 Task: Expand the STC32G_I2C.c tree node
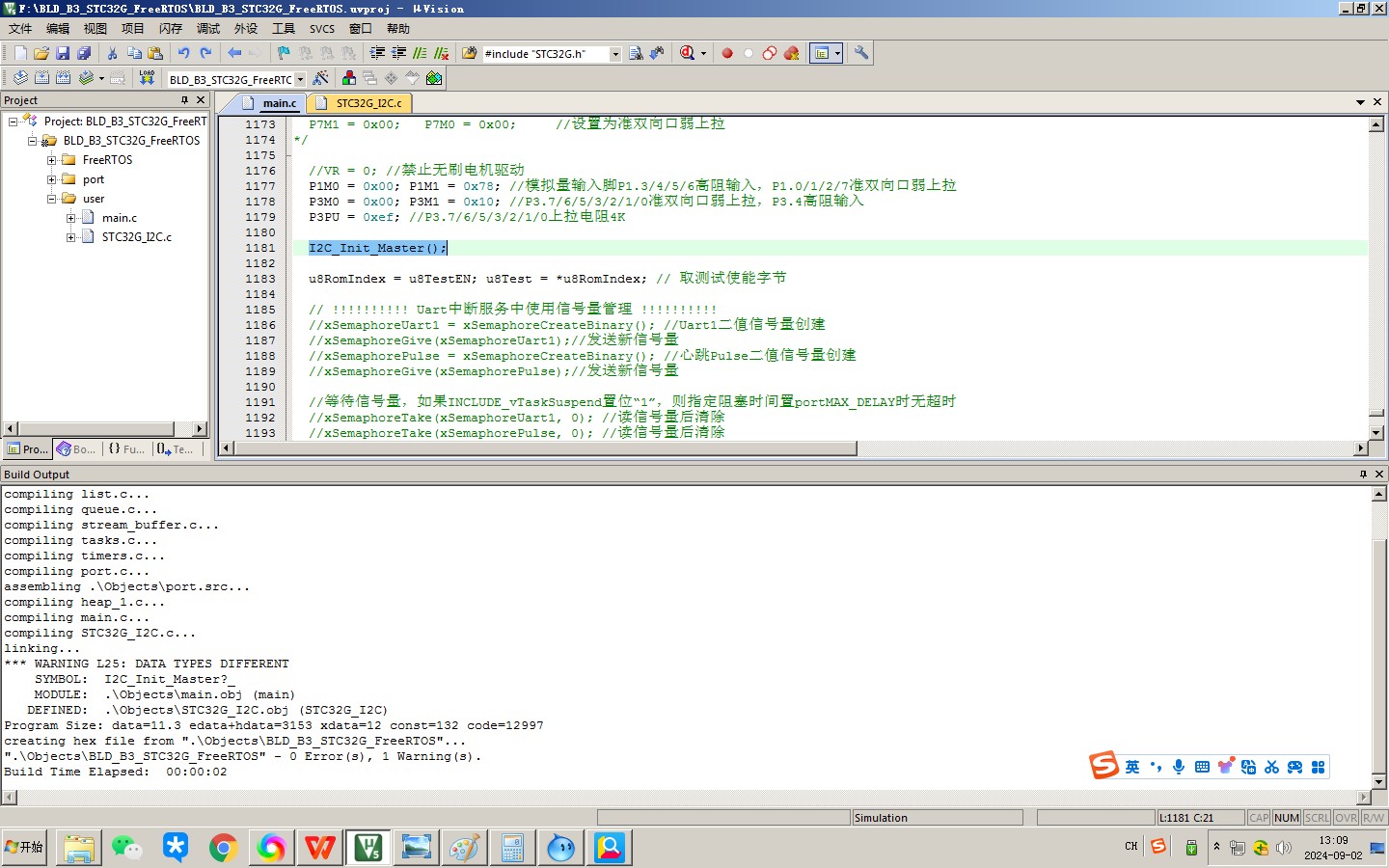[70, 237]
